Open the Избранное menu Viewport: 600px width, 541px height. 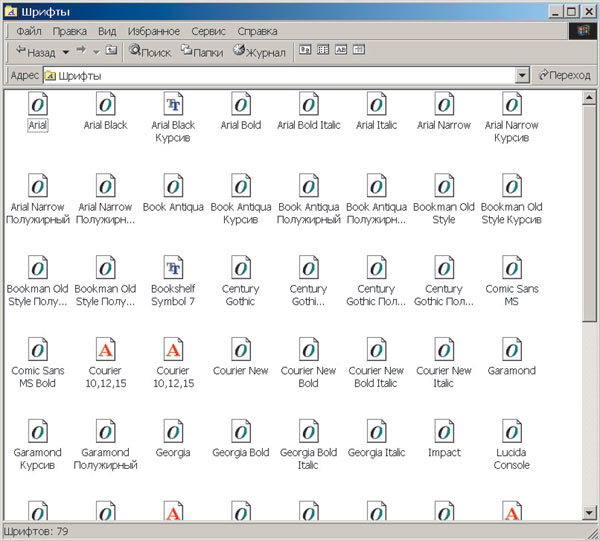[x=153, y=31]
